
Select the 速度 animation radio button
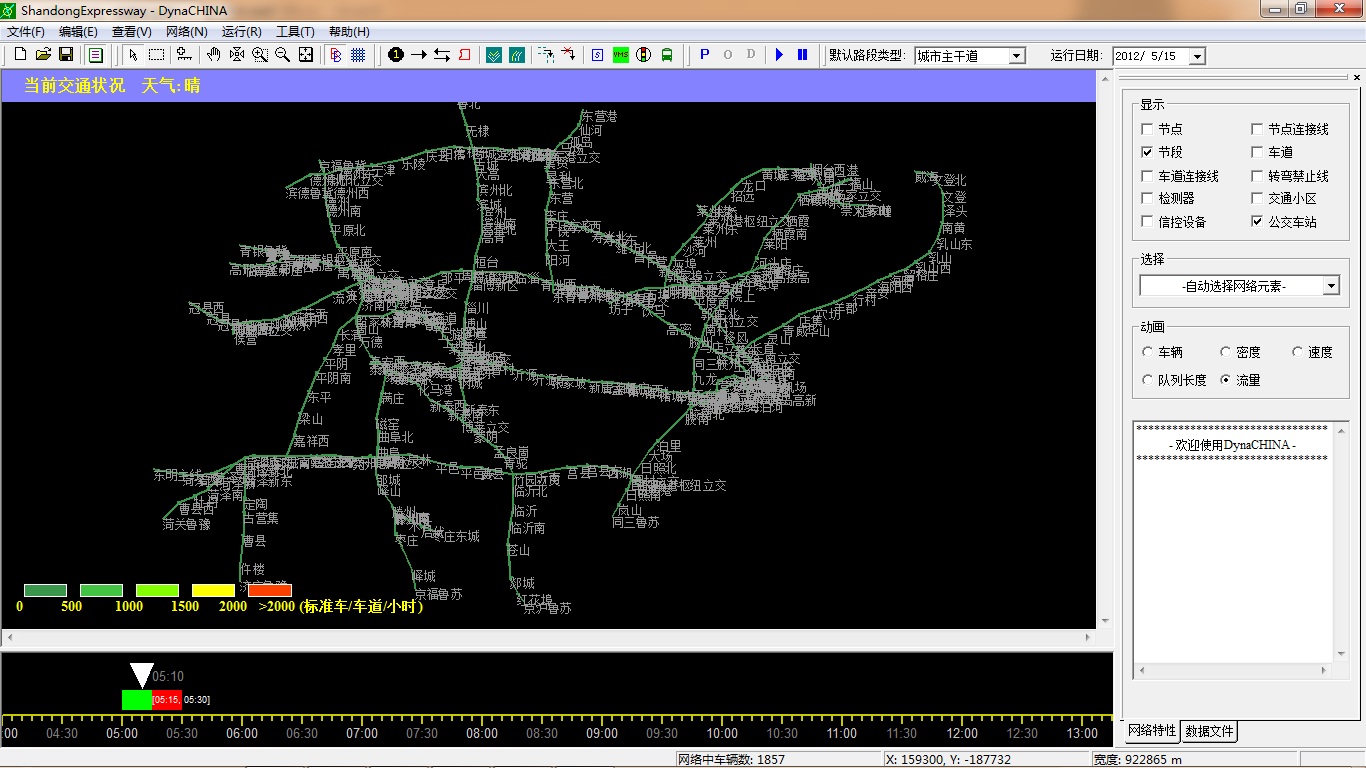[1298, 352]
